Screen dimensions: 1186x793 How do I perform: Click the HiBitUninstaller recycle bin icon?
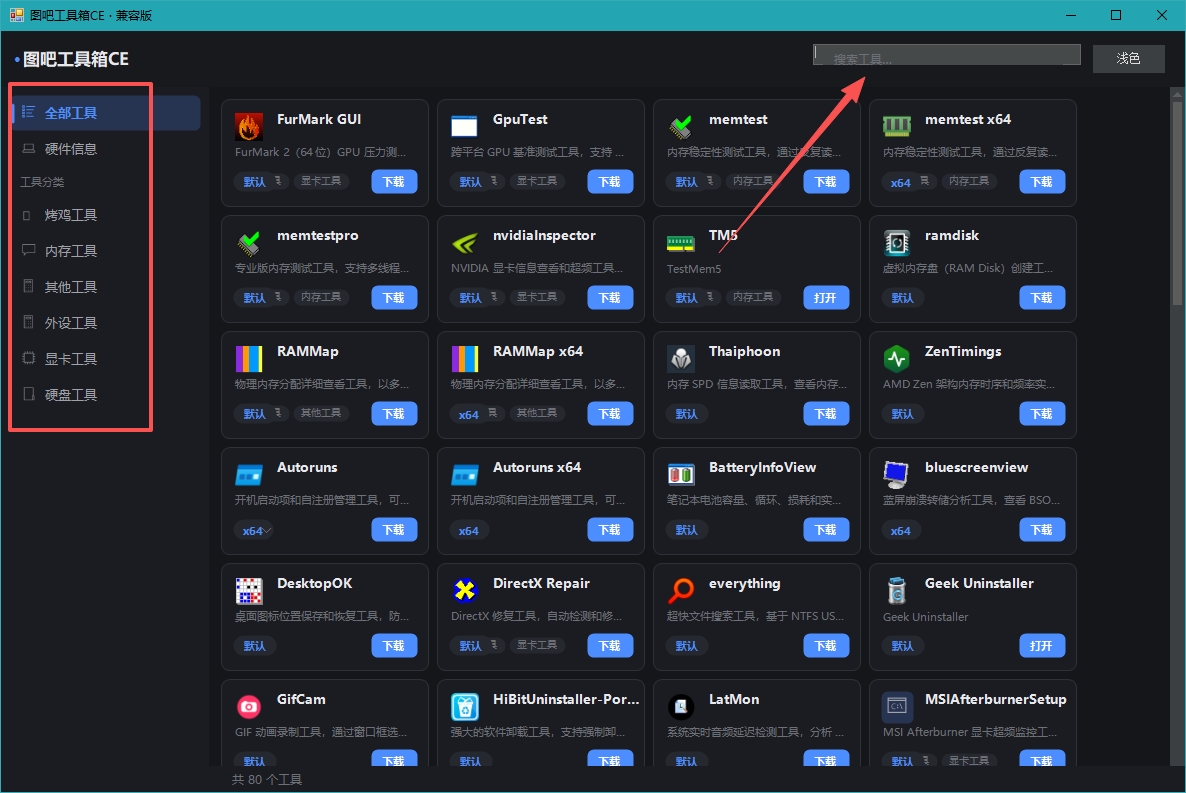[x=464, y=707]
